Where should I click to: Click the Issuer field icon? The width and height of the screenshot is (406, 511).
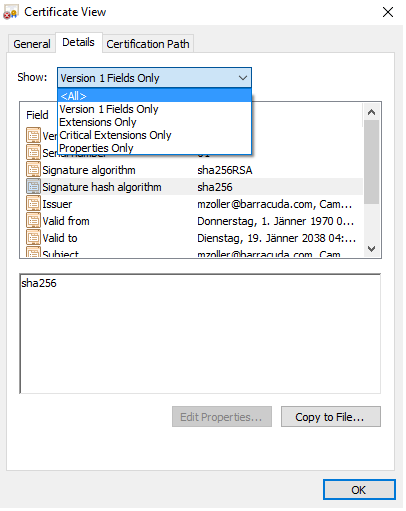[x=33, y=204]
